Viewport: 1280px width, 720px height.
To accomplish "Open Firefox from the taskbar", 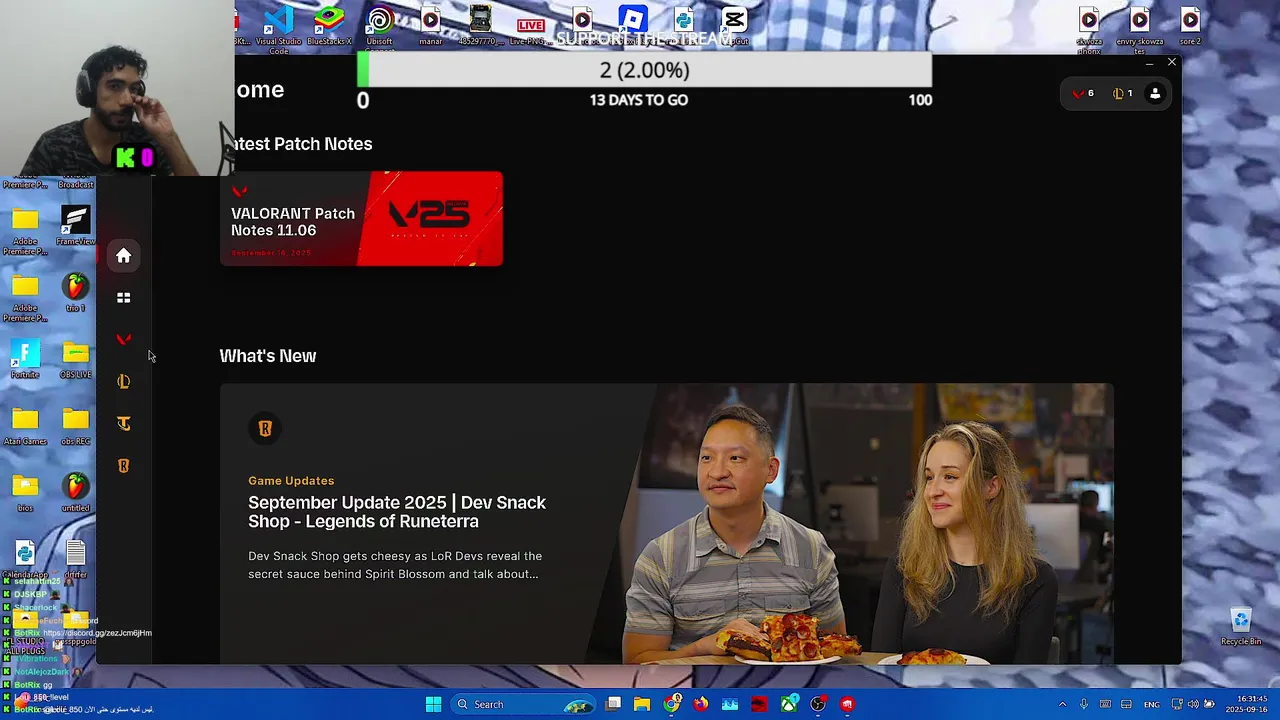I will pos(701,704).
